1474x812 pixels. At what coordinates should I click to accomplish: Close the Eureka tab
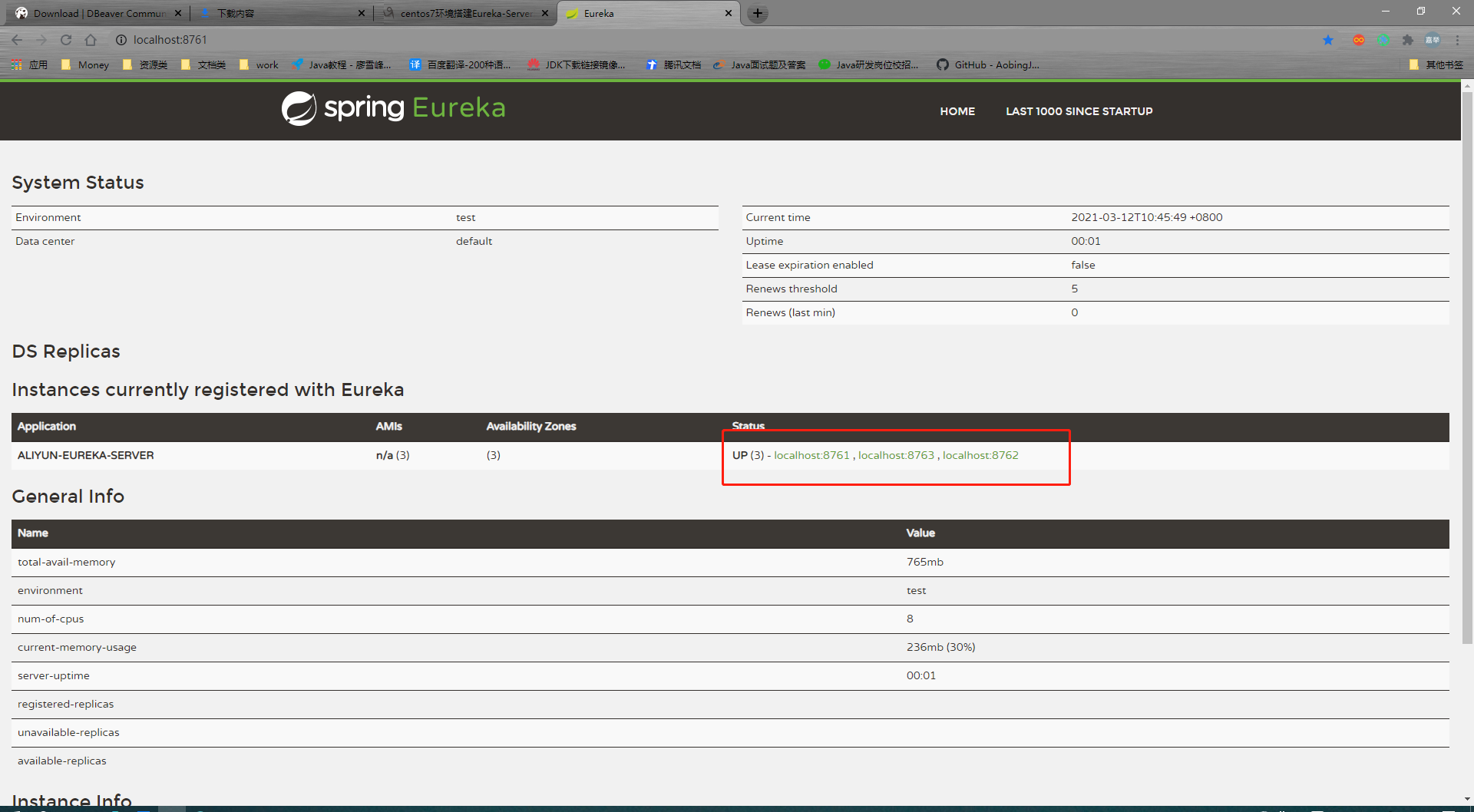[x=729, y=13]
